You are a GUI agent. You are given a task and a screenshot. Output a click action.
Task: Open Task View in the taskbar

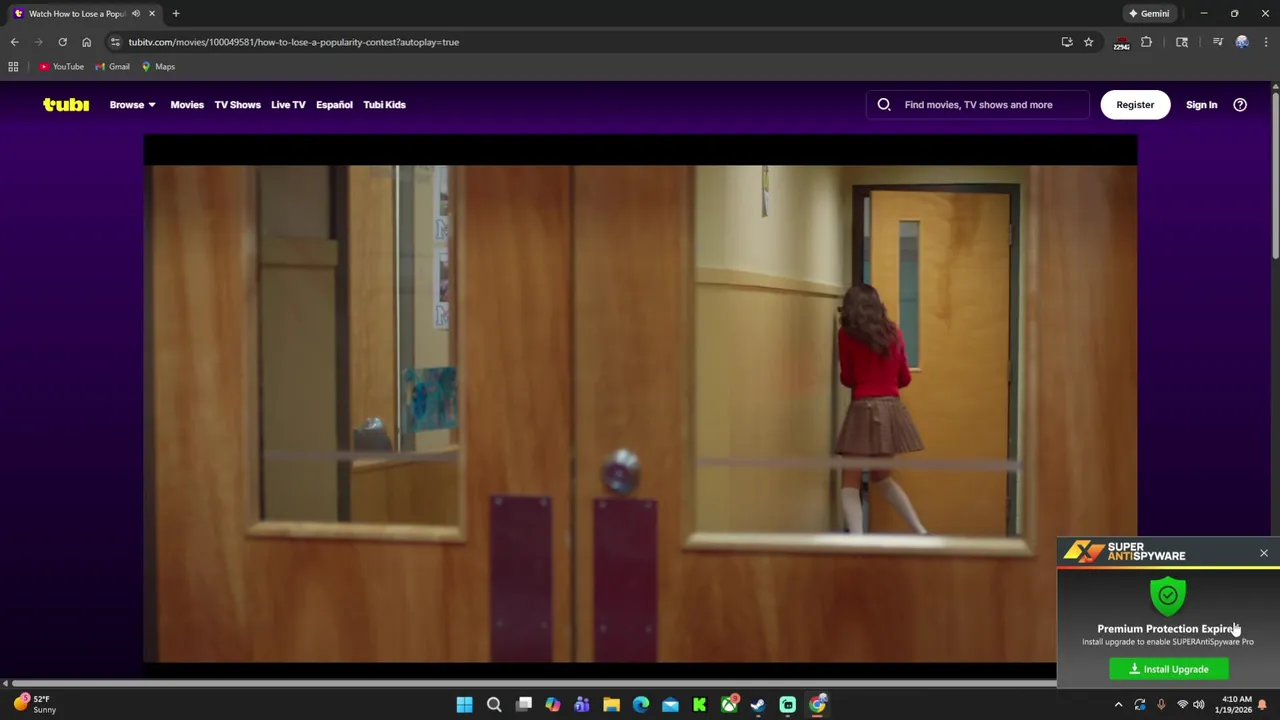click(523, 705)
